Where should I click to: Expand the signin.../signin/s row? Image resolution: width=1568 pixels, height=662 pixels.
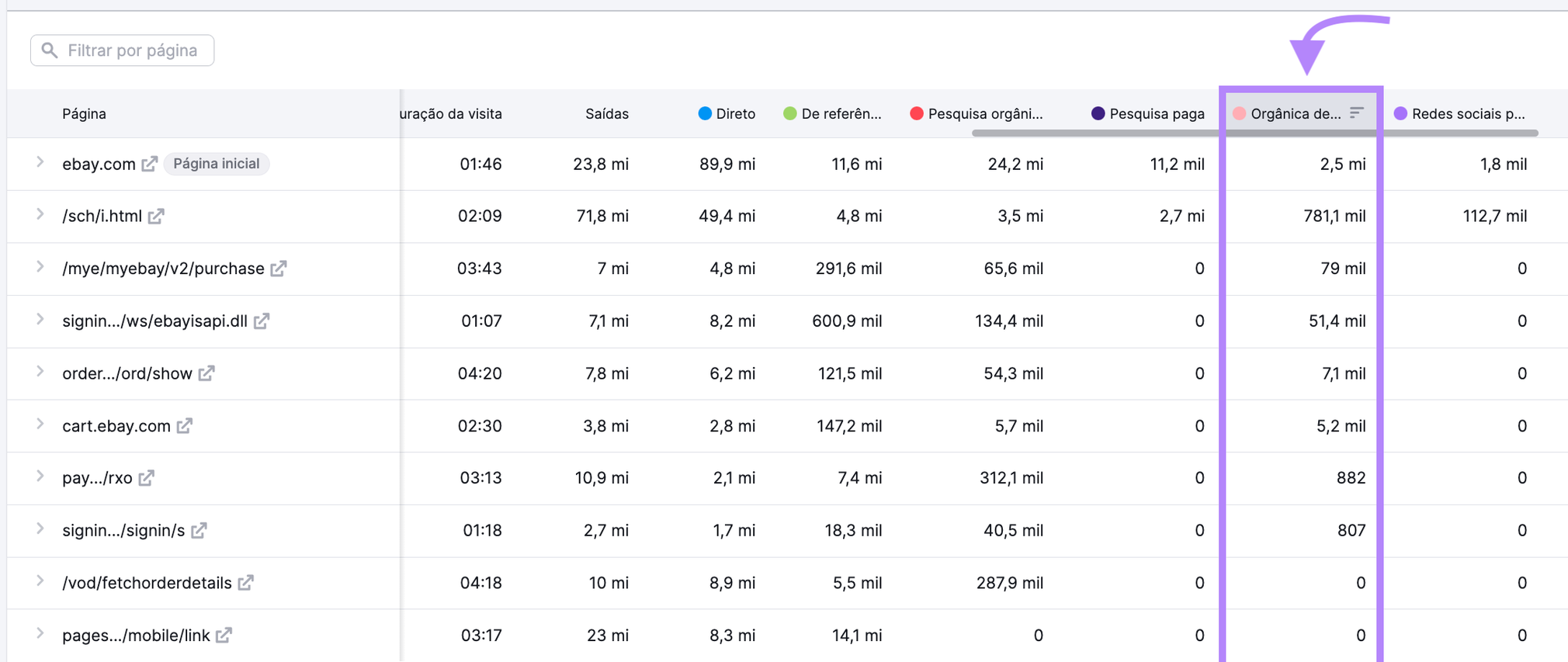tap(40, 529)
